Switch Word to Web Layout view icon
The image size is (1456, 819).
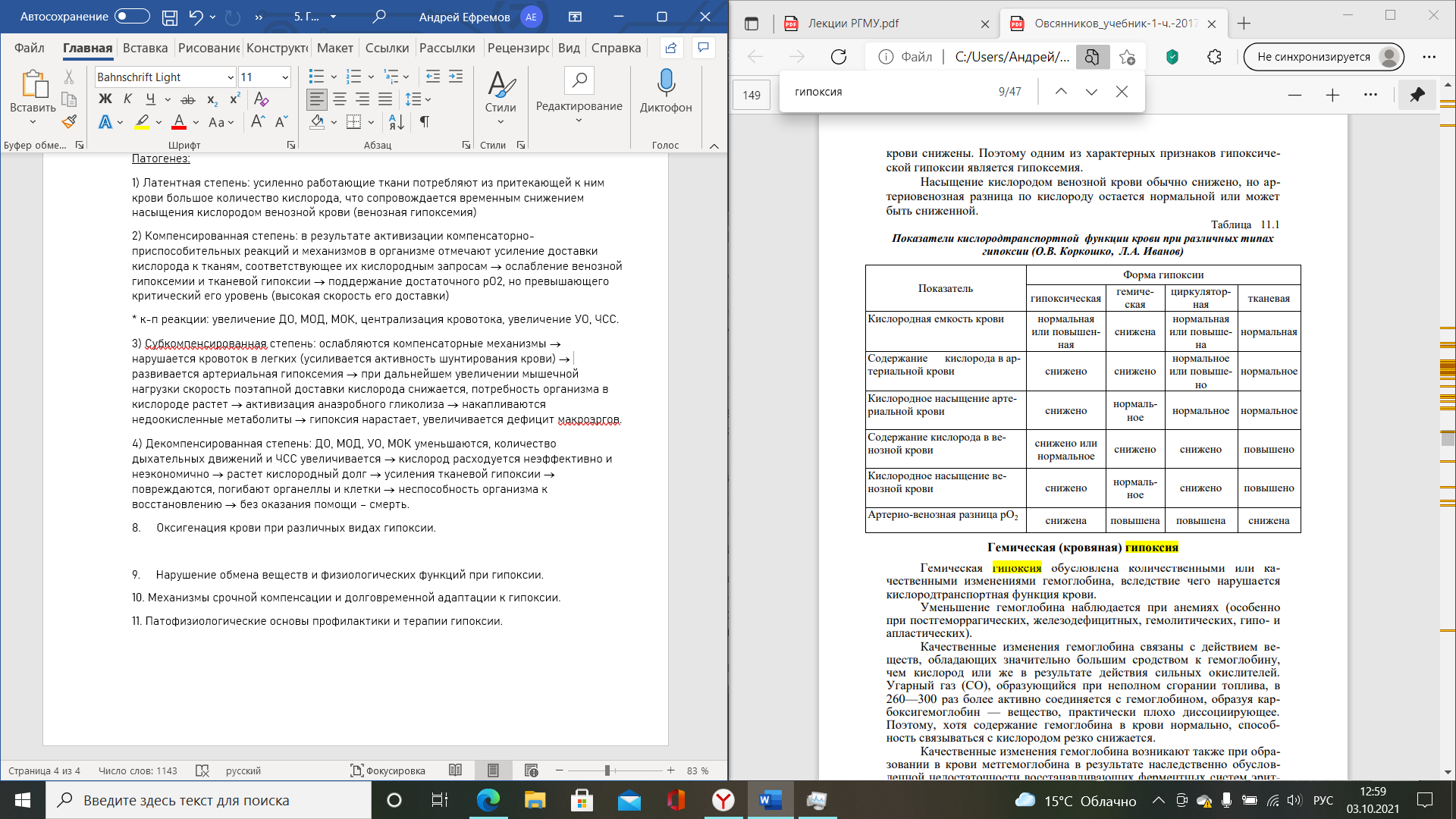coord(531,770)
